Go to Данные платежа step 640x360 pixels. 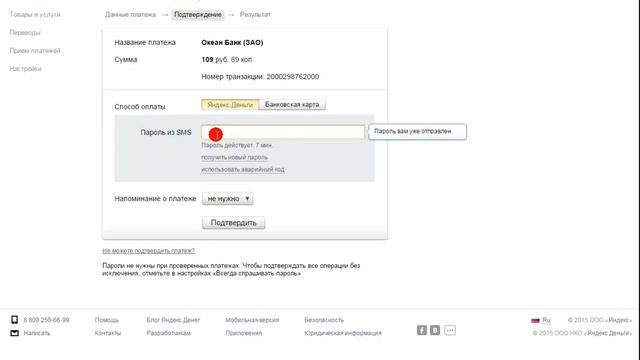pos(130,15)
